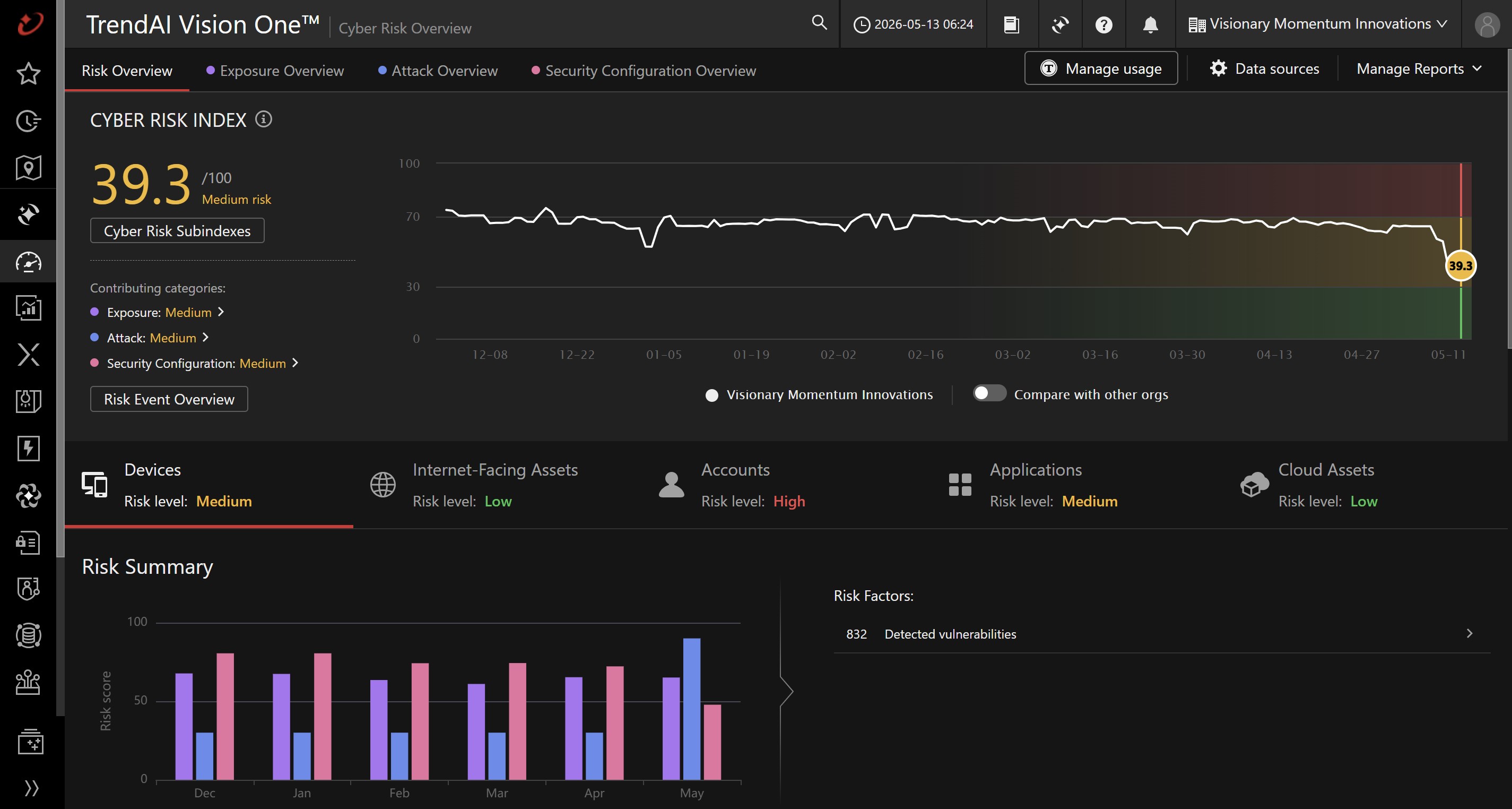The image size is (1512, 809).
Task: Expand Detected vulnerabilities row arrow
Action: coord(1469,633)
